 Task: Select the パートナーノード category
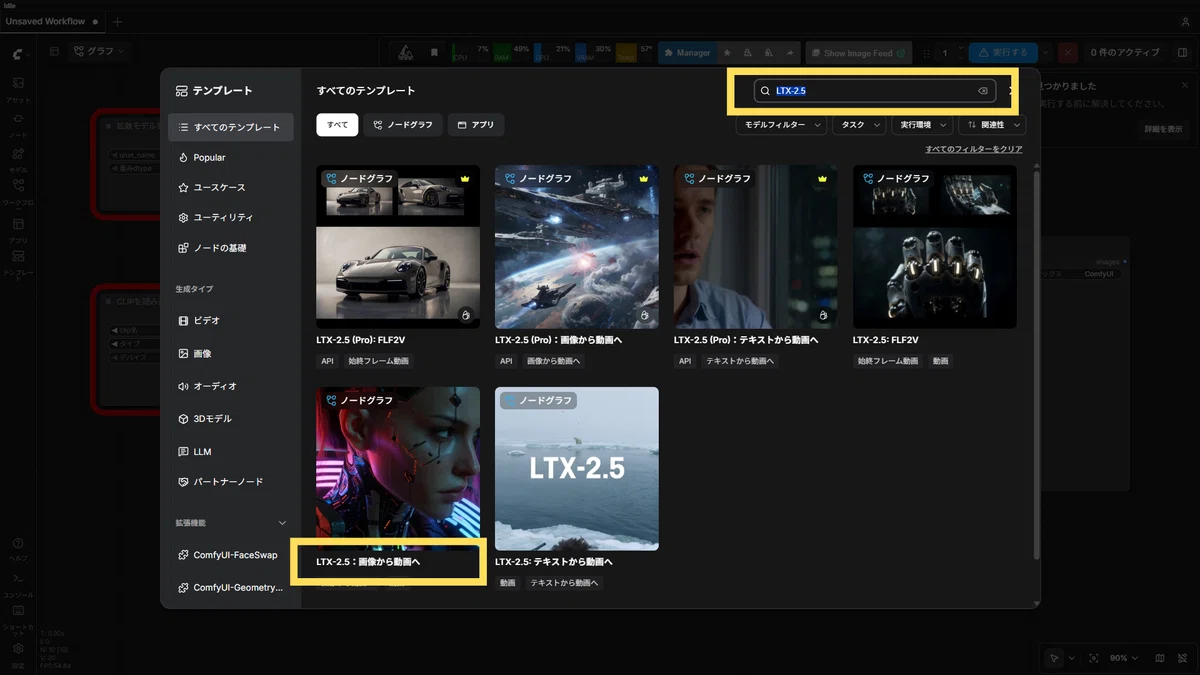coord(231,482)
